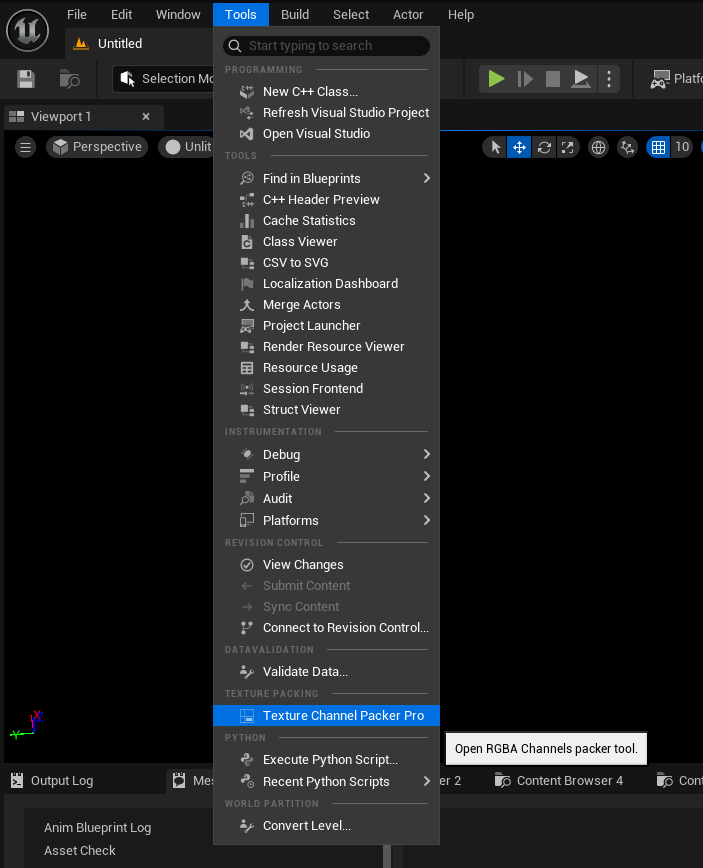Image resolution: width=703 pixels, height=868 pixels.
Task: Open Render Resource Viewer
Action: (x=327, y=347)
